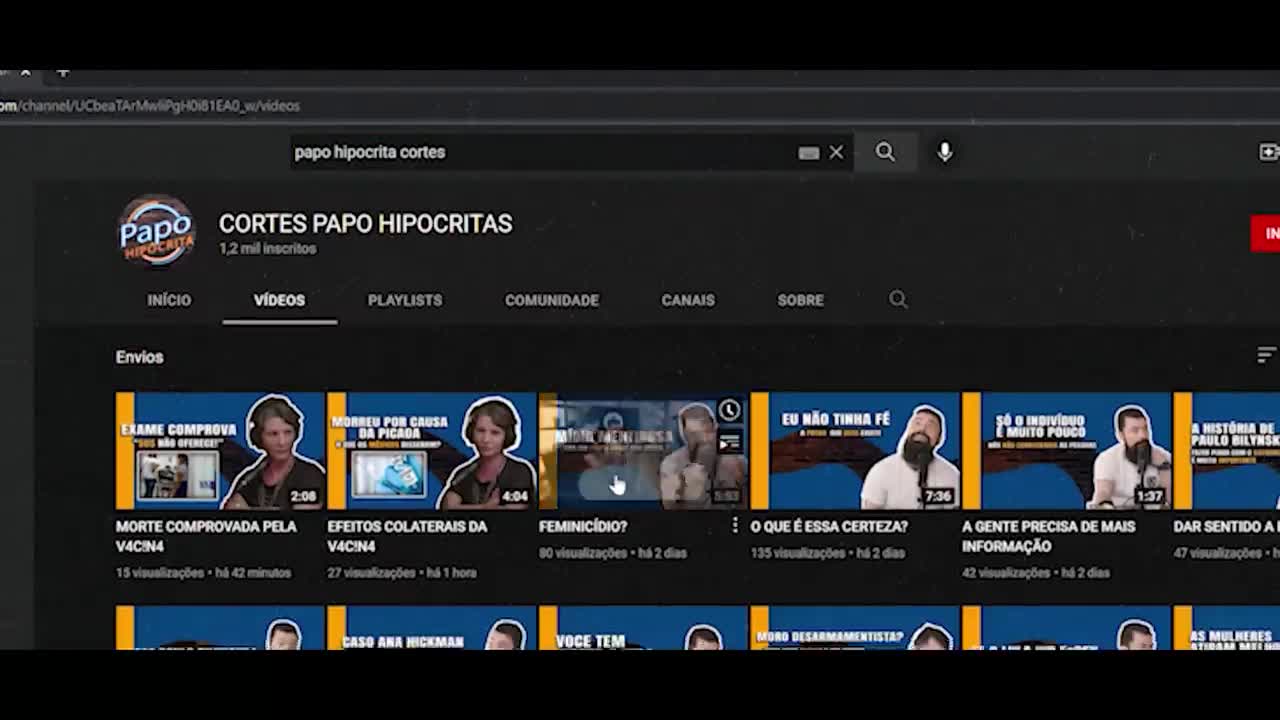Click the browser address bar URL
The image size is (1280, 720).
150,105
